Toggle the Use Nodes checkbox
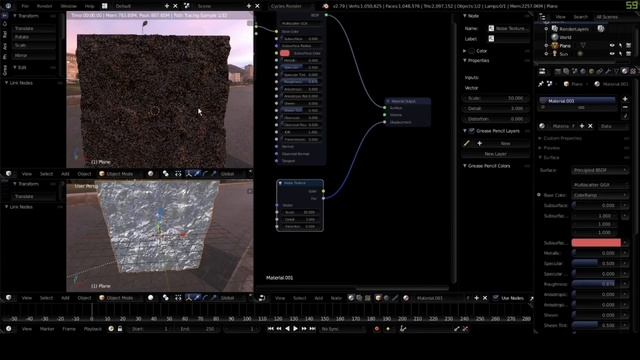This screenshot has width=640, height=360. (x=495, y=298)
